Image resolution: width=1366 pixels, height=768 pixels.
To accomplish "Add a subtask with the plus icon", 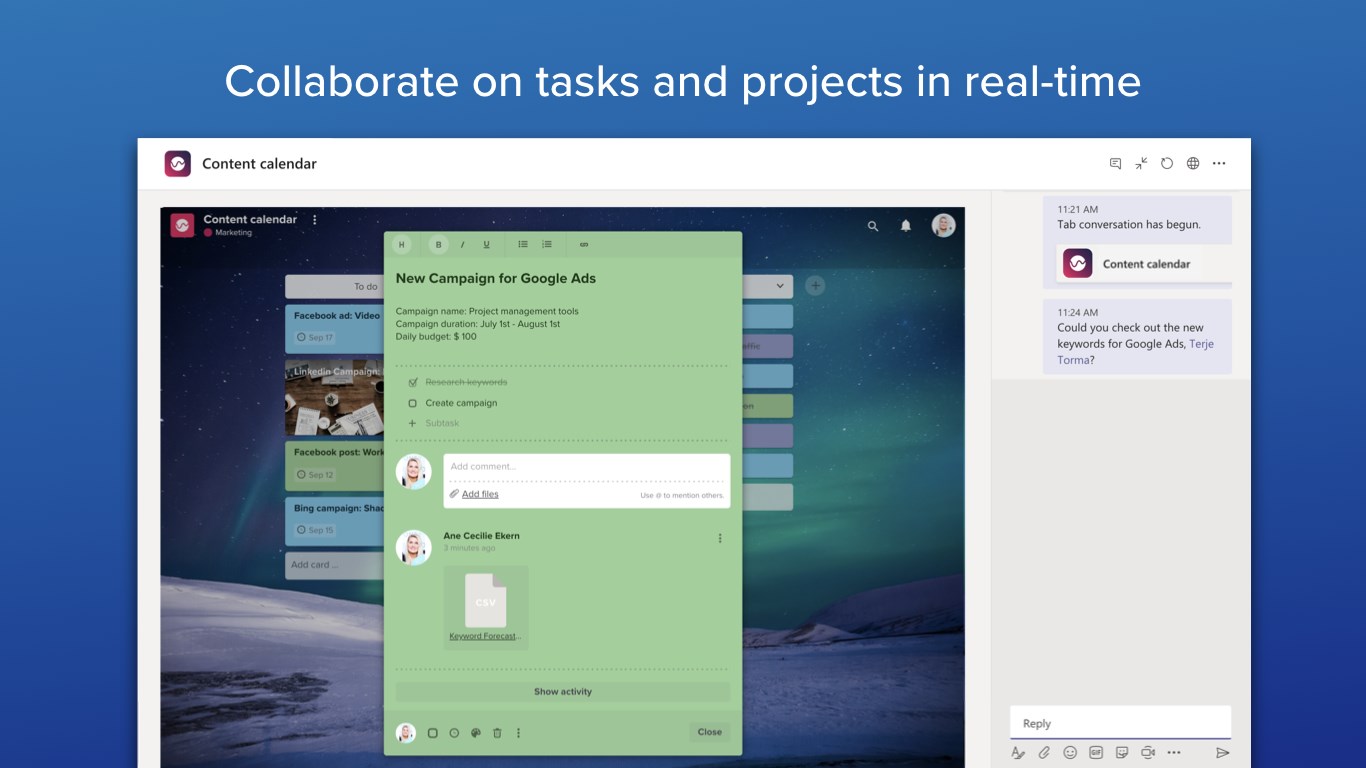I will coord(412,423).
